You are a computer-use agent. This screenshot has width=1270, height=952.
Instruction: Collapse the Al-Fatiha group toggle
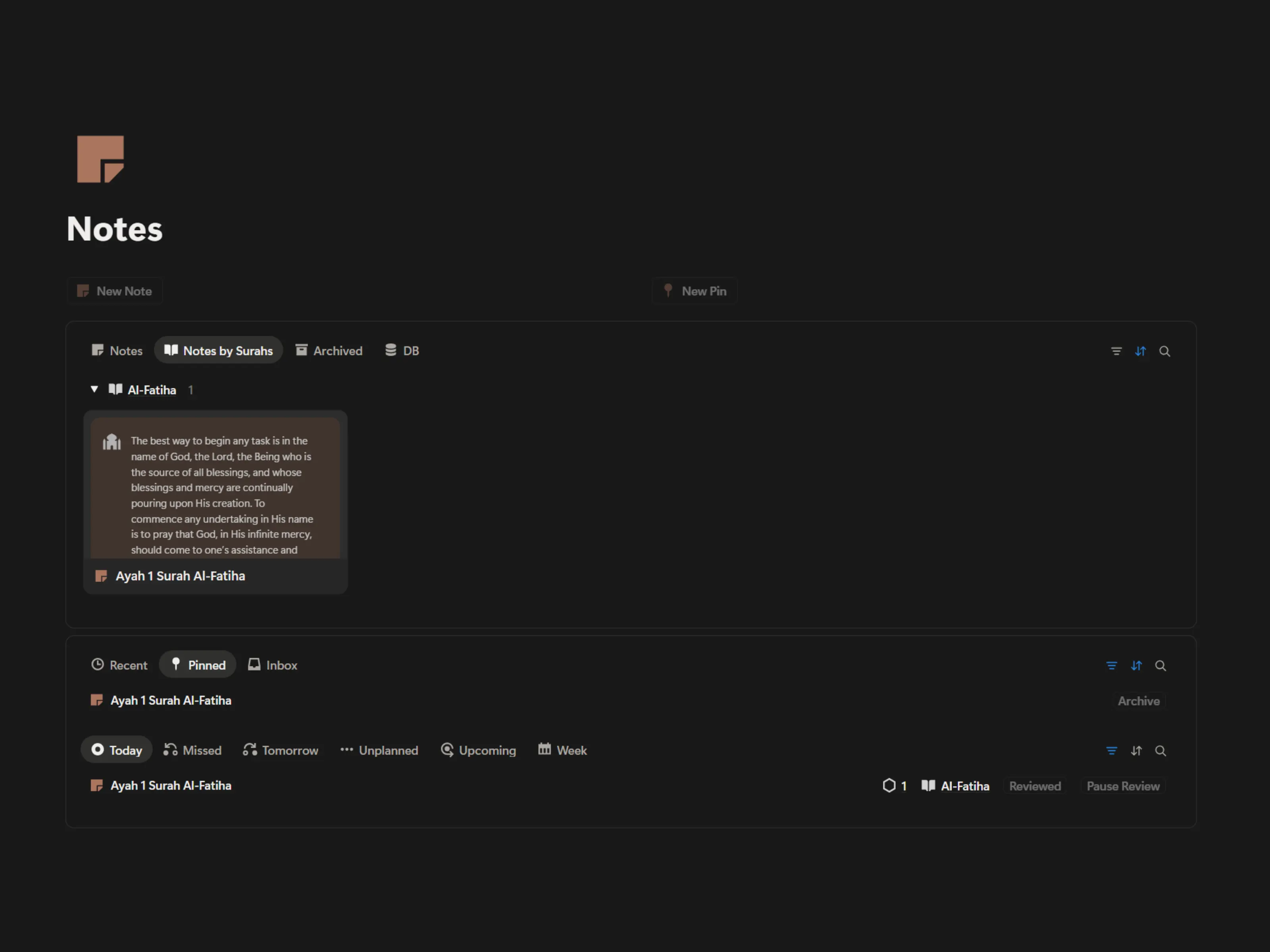click(94, 390)
